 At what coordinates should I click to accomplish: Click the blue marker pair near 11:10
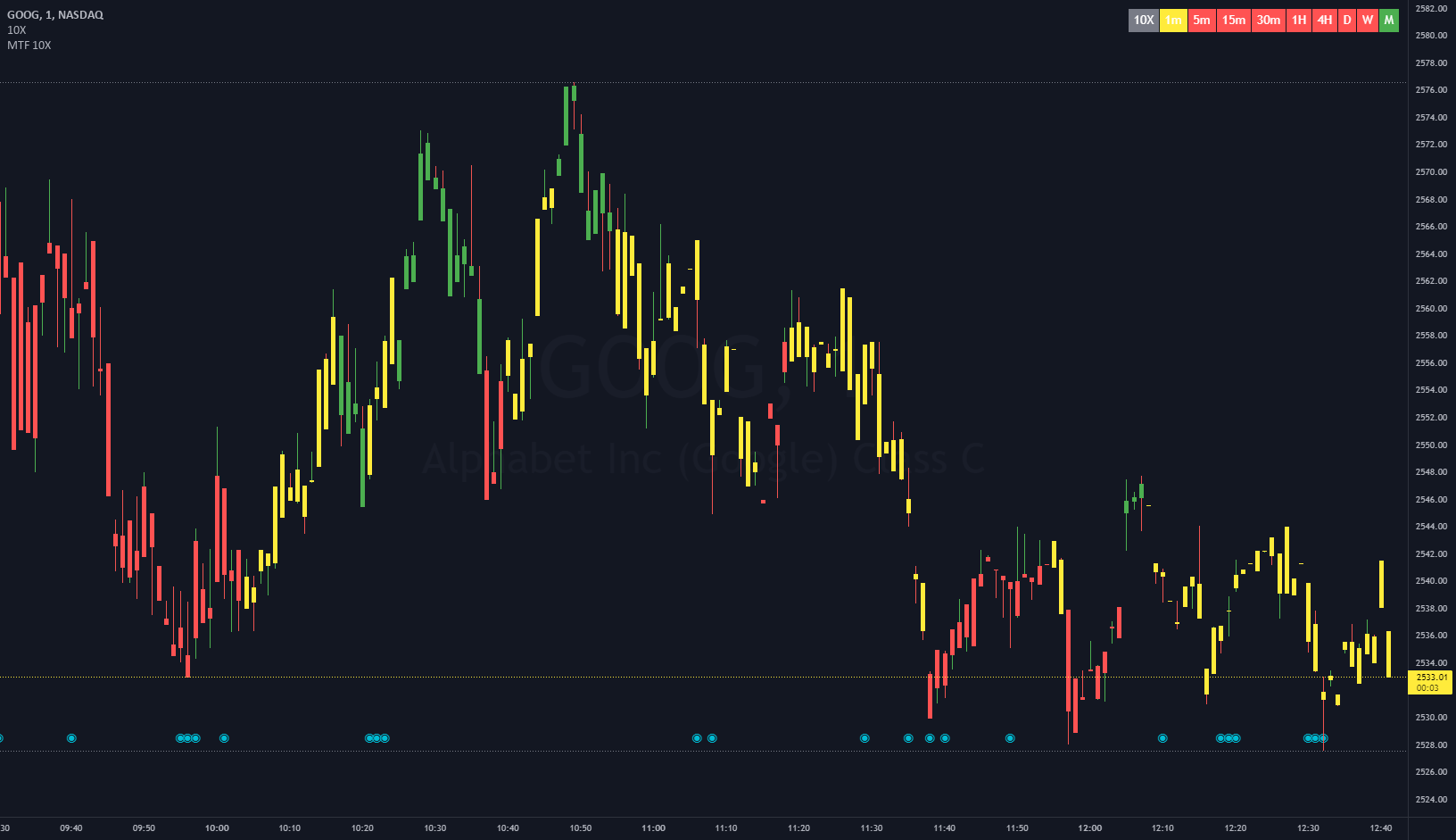tap(703, 738)
